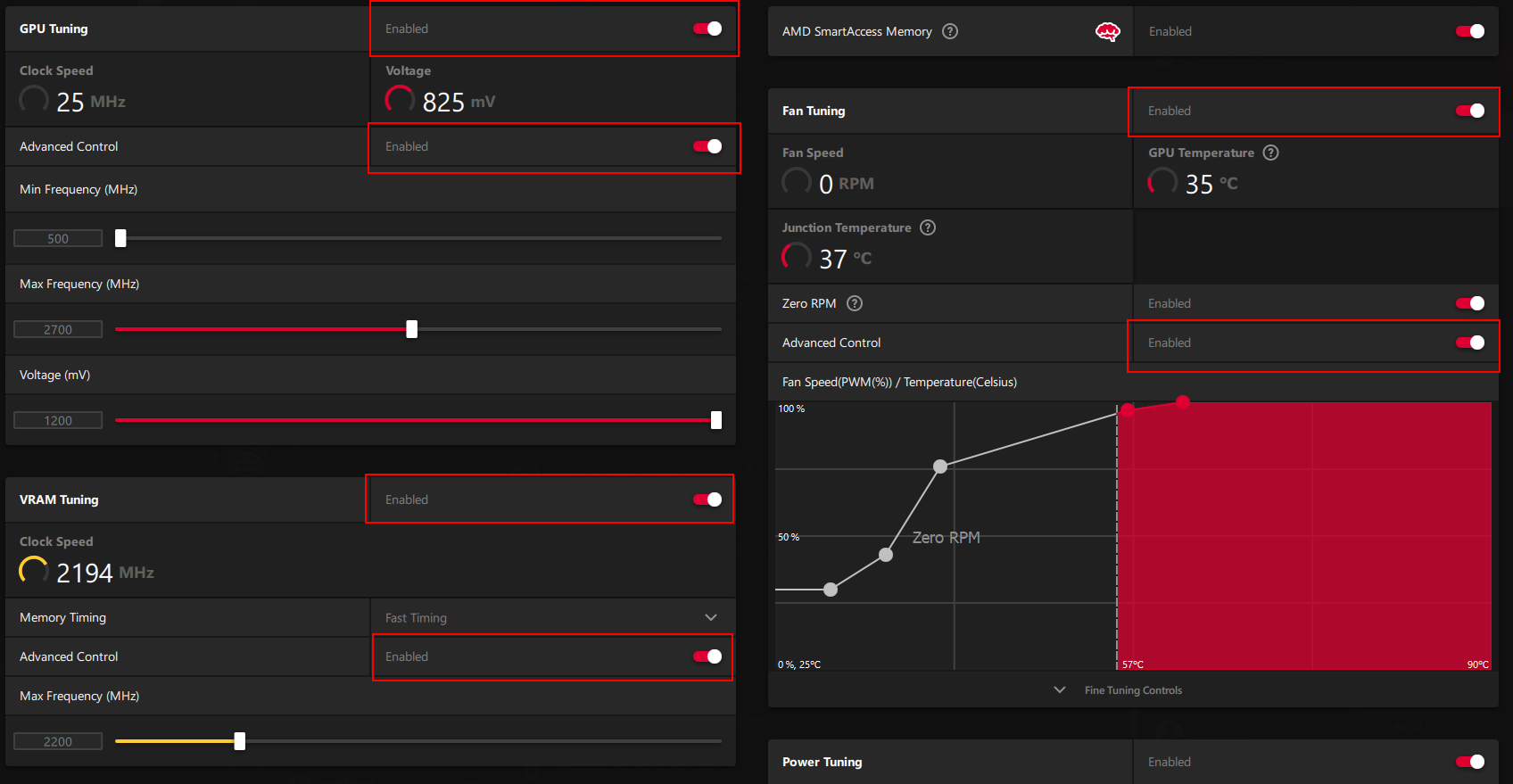
Task: Click the Voltage 1200 input field
Action: click(x=58, y=420)
